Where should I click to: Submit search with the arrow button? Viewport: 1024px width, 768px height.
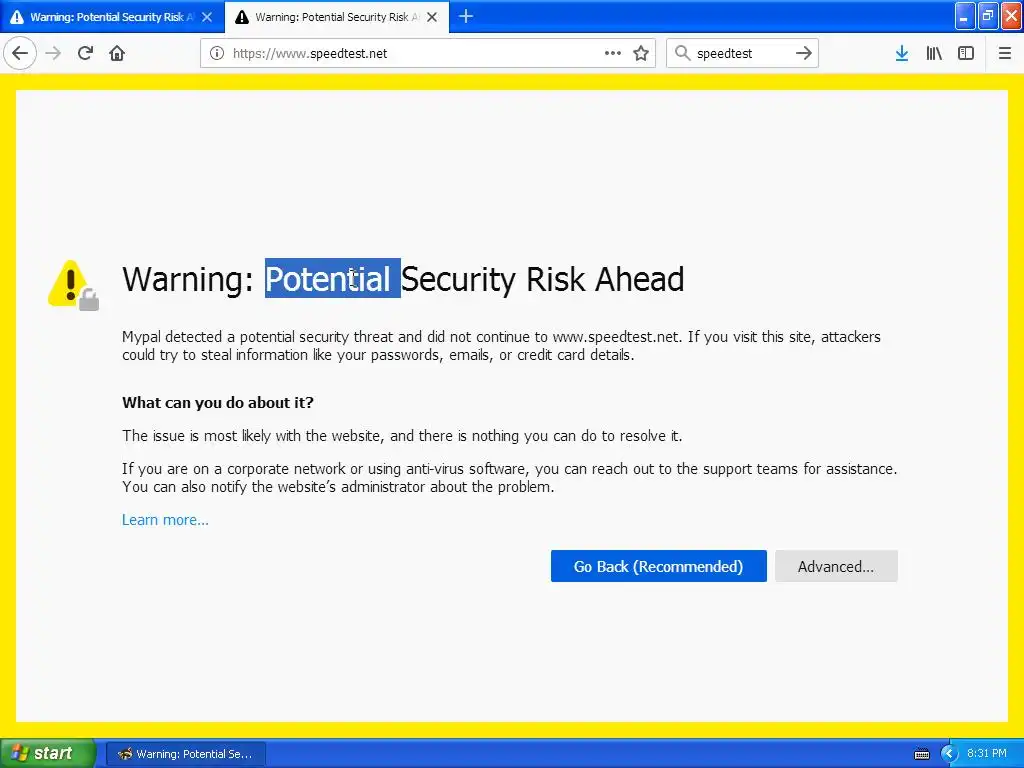804,53
